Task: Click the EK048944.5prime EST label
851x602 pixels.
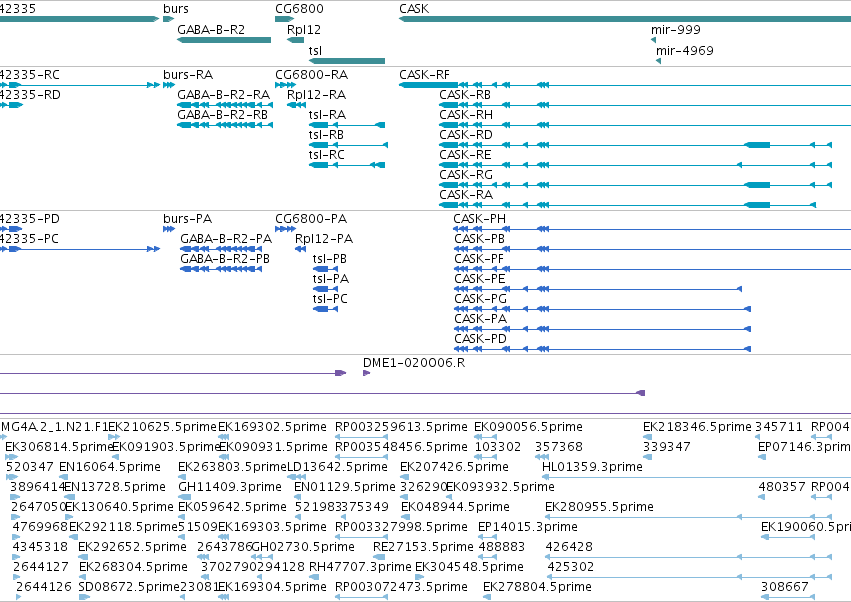Action: click(x=455, y=507)
